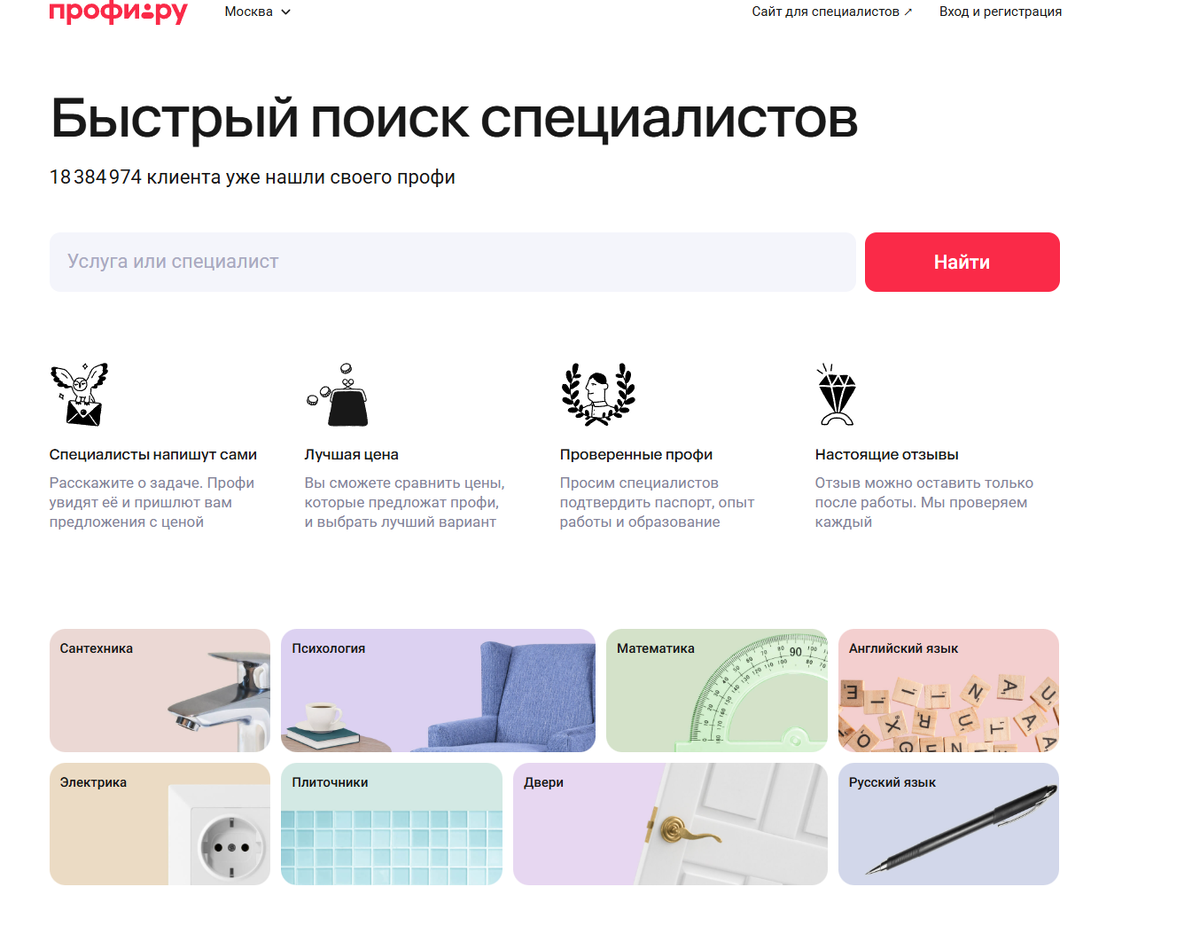The image size is (1200, 942).
Task: Open the Английский язык category tile
Action: coord(948,690)
